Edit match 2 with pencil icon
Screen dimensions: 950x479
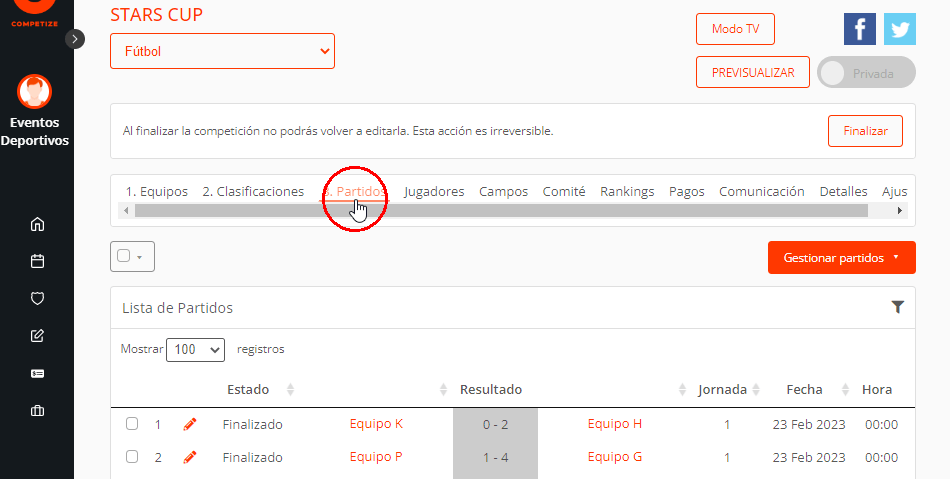190,457
